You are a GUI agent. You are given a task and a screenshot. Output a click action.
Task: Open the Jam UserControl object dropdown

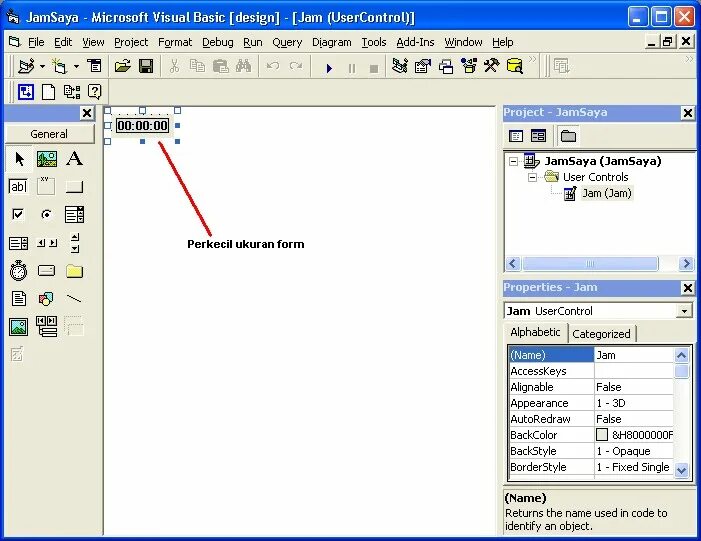pos(684,311)
